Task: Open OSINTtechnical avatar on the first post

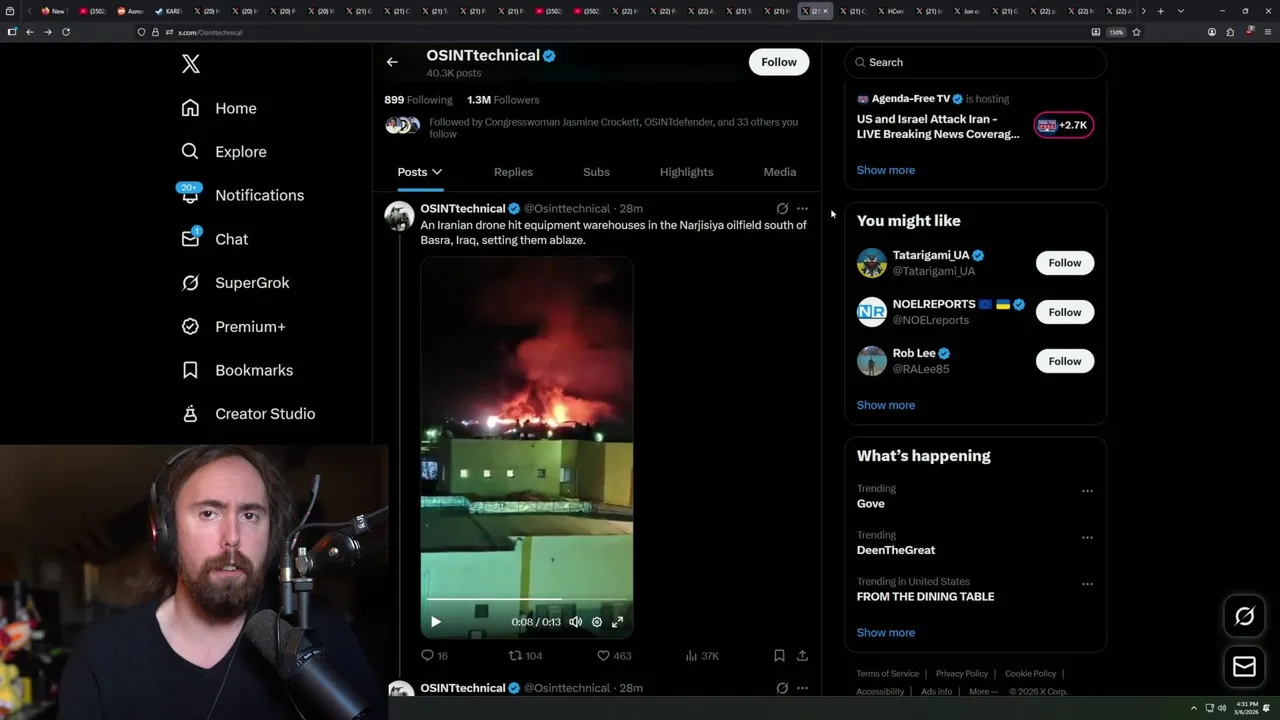Action: pos(399,216)
